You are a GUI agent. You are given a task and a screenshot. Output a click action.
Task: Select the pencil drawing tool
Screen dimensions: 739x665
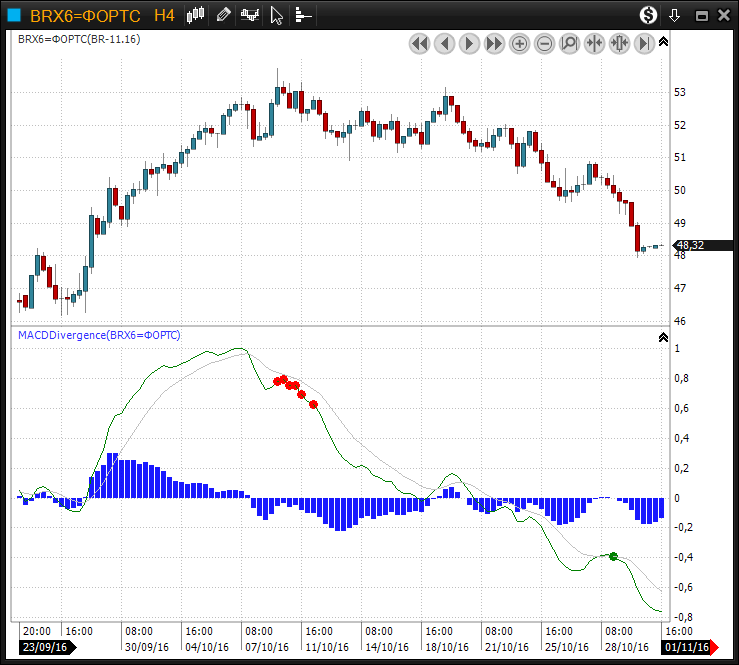(223, 15)
